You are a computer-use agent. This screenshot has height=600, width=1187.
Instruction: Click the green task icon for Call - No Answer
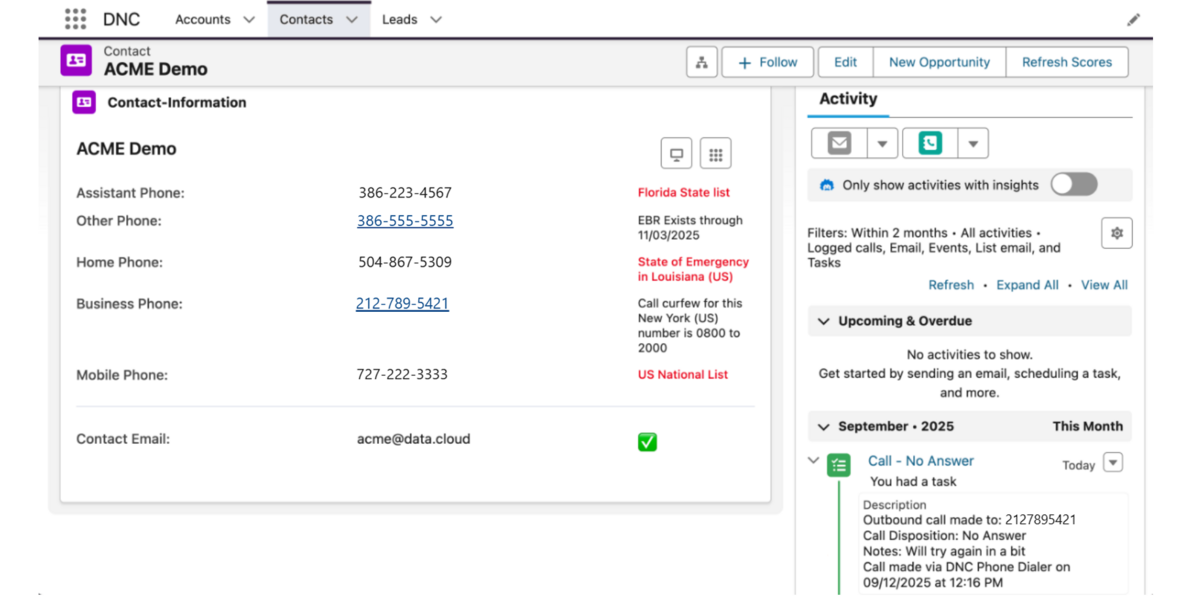click(x=839, y=465)
